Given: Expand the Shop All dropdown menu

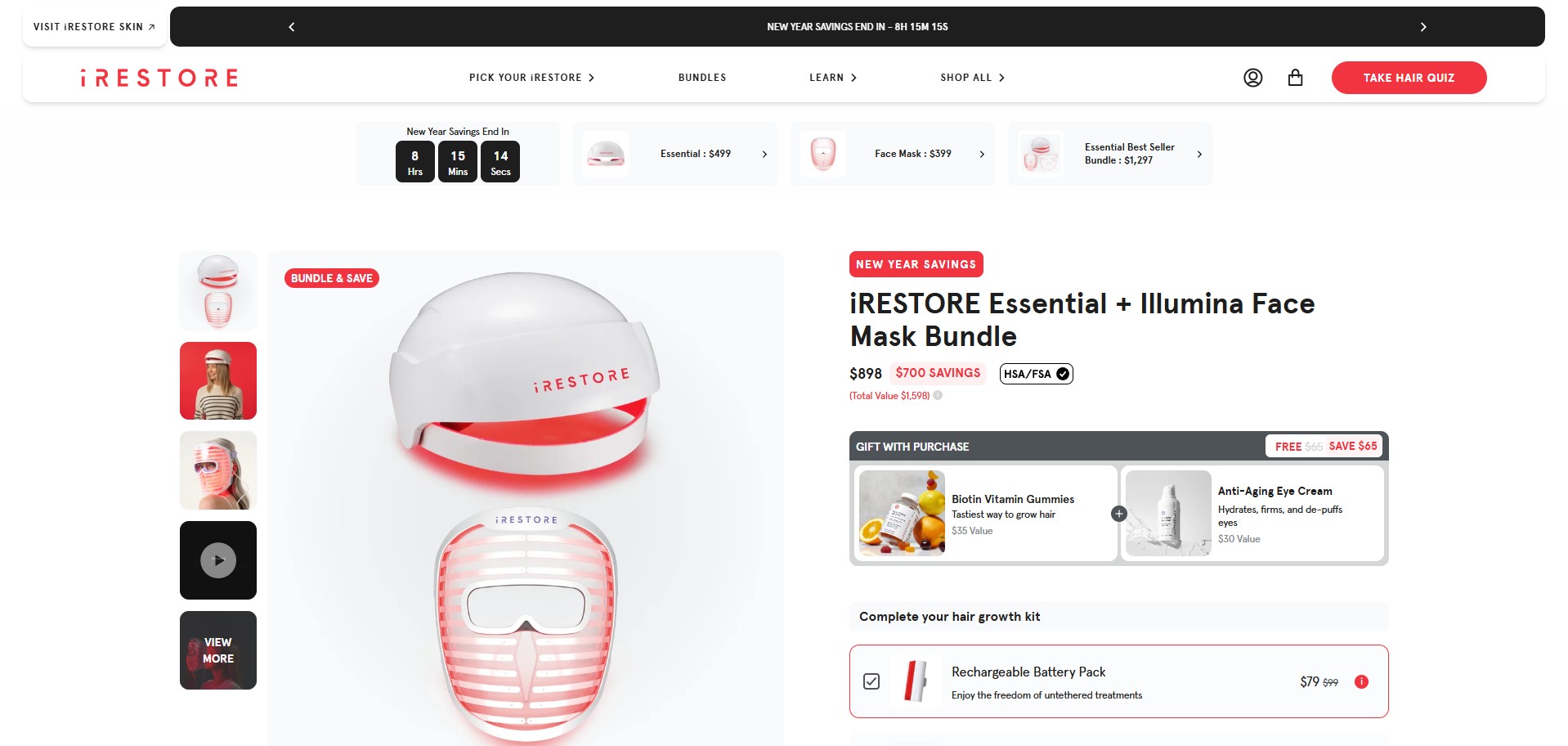Looking at the screenshot, I should (972, 78).
